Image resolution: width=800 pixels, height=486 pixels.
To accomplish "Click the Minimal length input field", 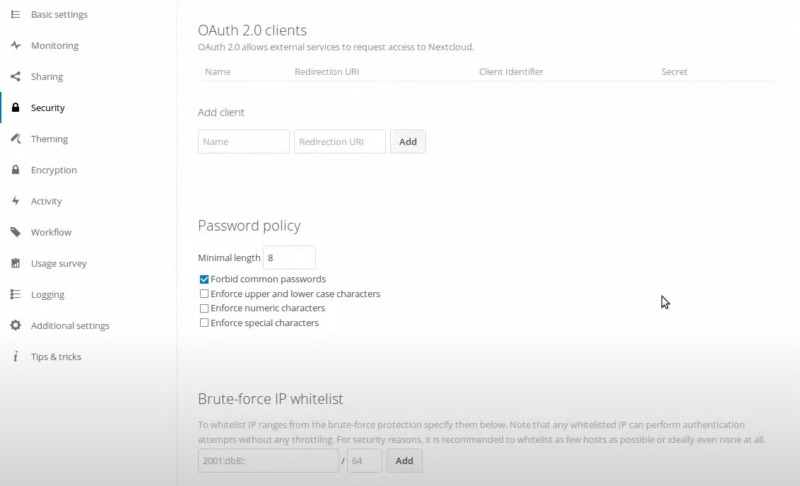I will point(289,258).
